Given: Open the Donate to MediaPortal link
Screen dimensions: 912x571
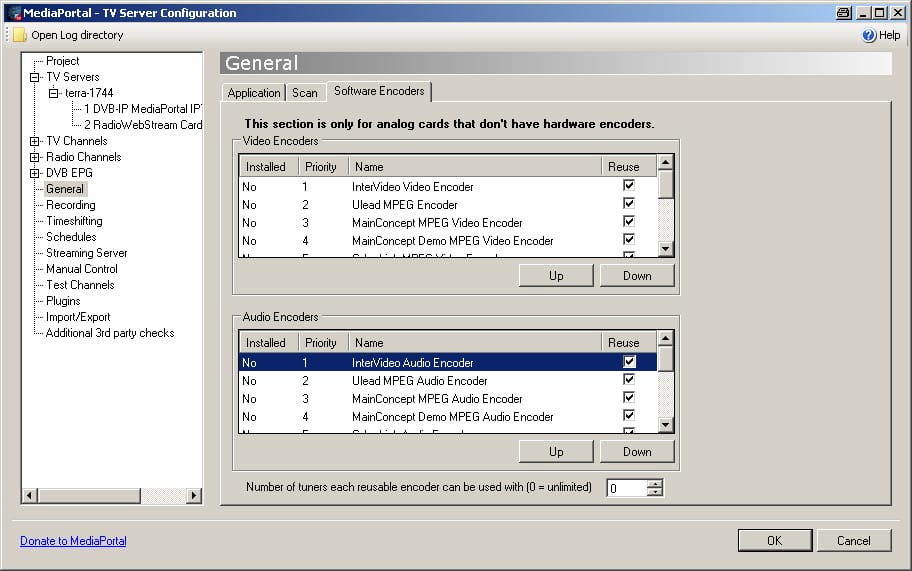Looking at the screenshot, I should coord(73,541).
